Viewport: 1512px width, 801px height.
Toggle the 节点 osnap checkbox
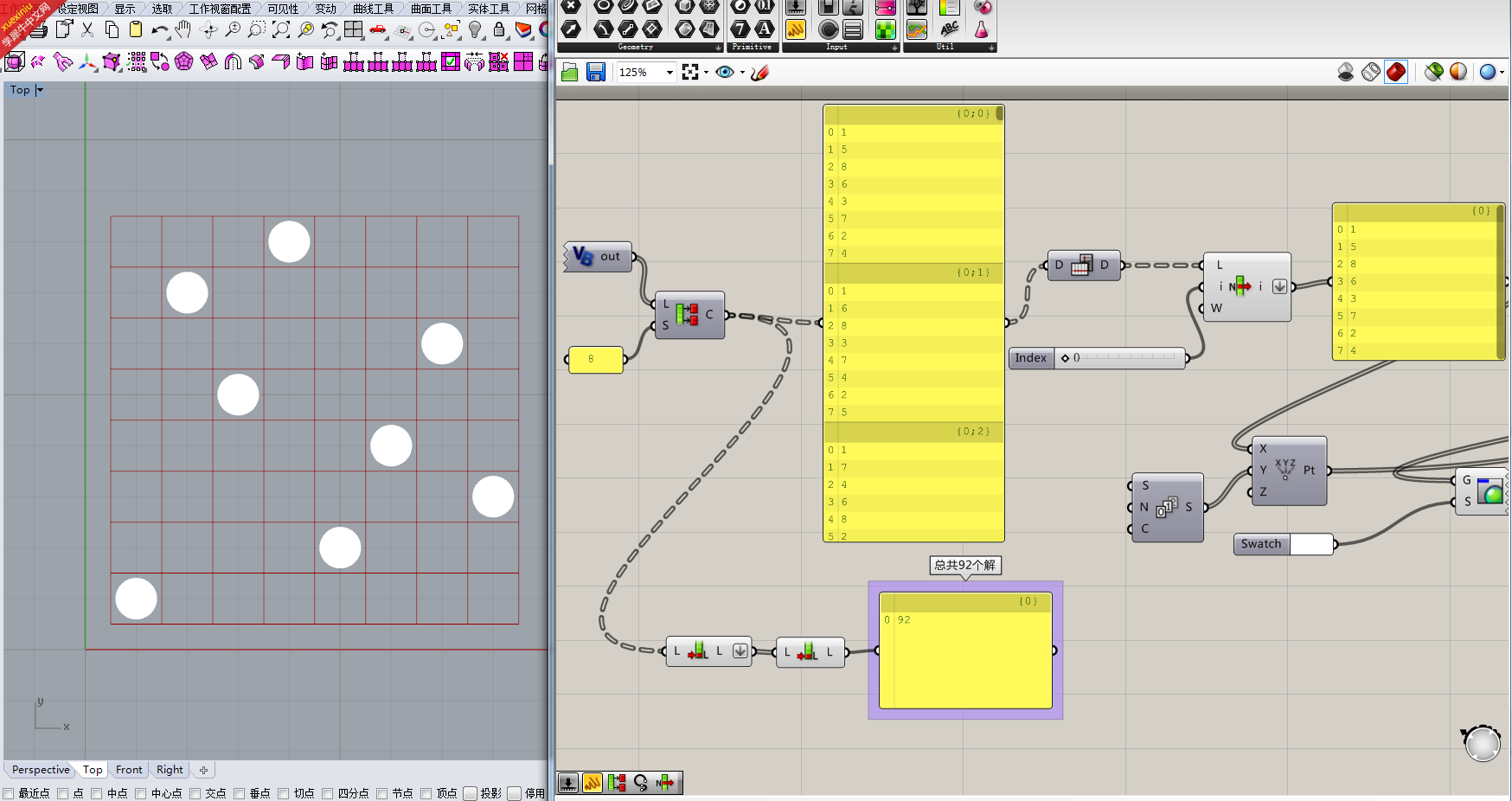pos(382,793)
